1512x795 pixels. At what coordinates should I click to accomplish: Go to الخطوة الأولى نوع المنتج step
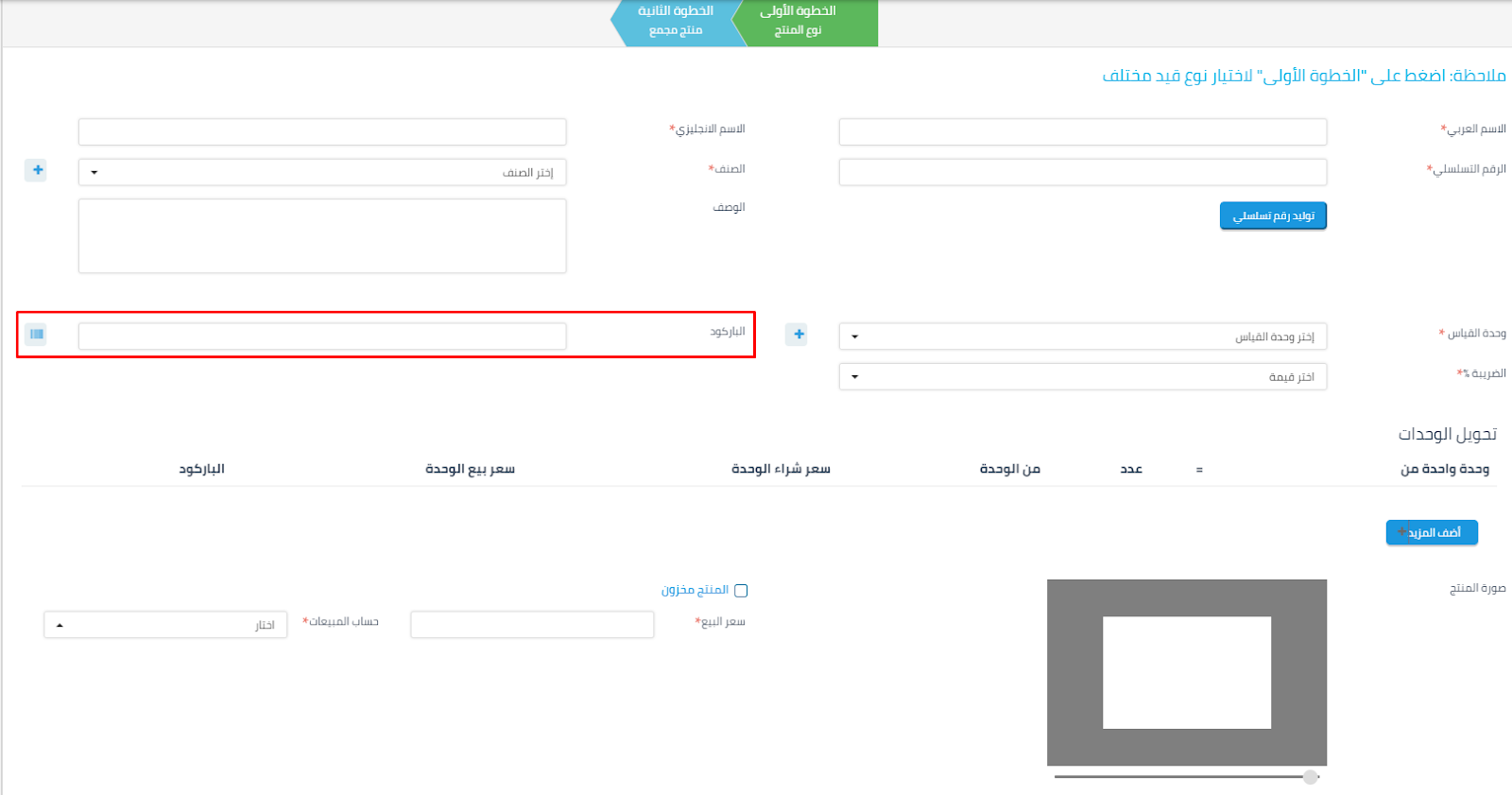tap(805, 21)
